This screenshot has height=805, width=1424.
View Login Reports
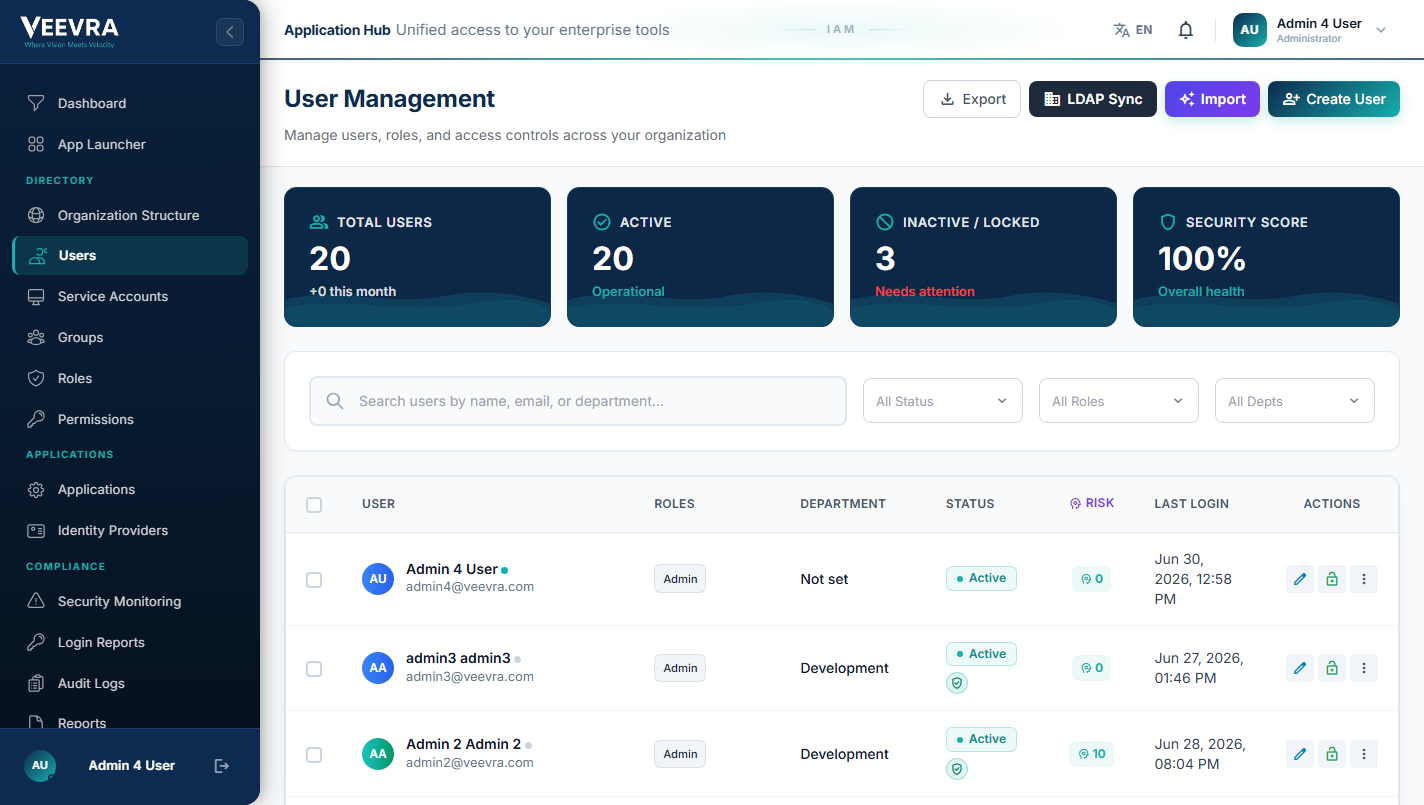130,642
